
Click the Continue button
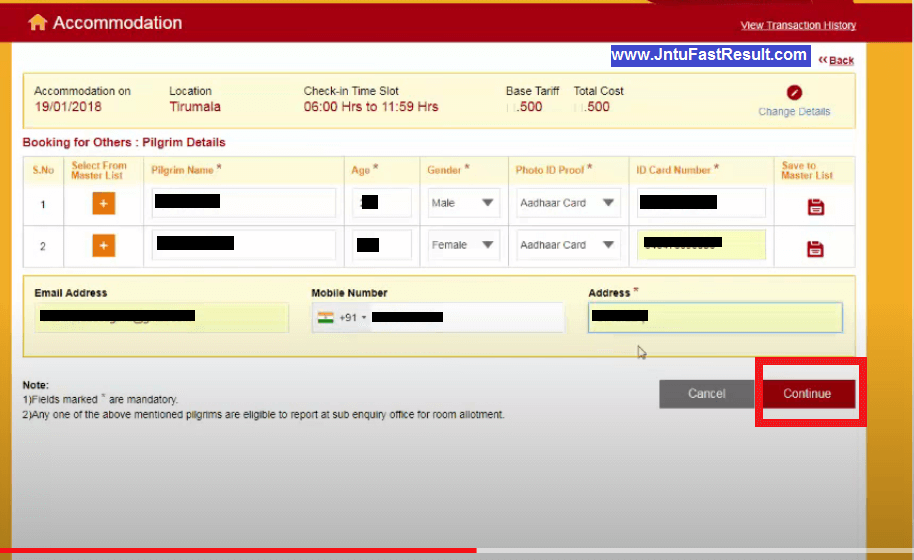[807, 394]
